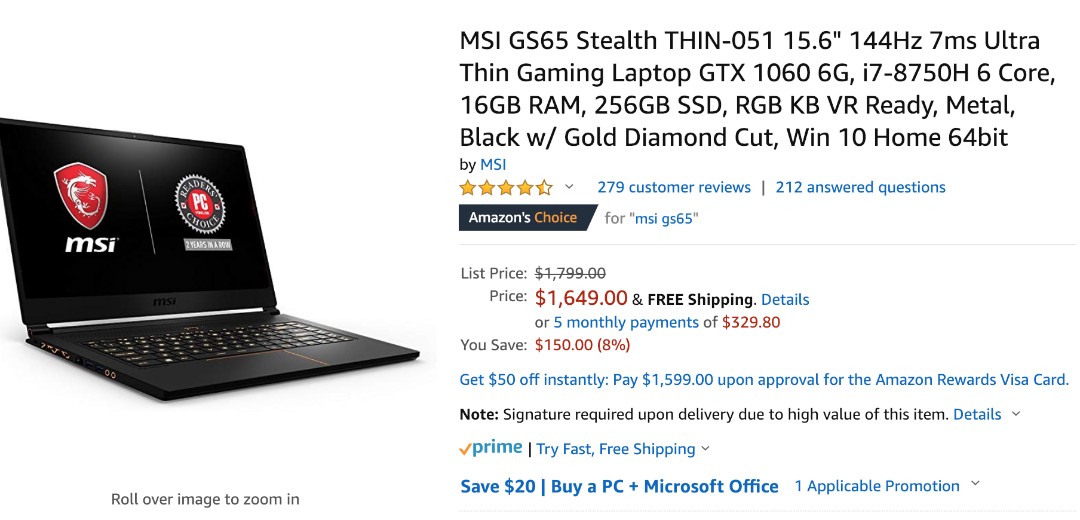
Task: Click the 1 Applicable Promotion link
Action: (x=877, y=486)
